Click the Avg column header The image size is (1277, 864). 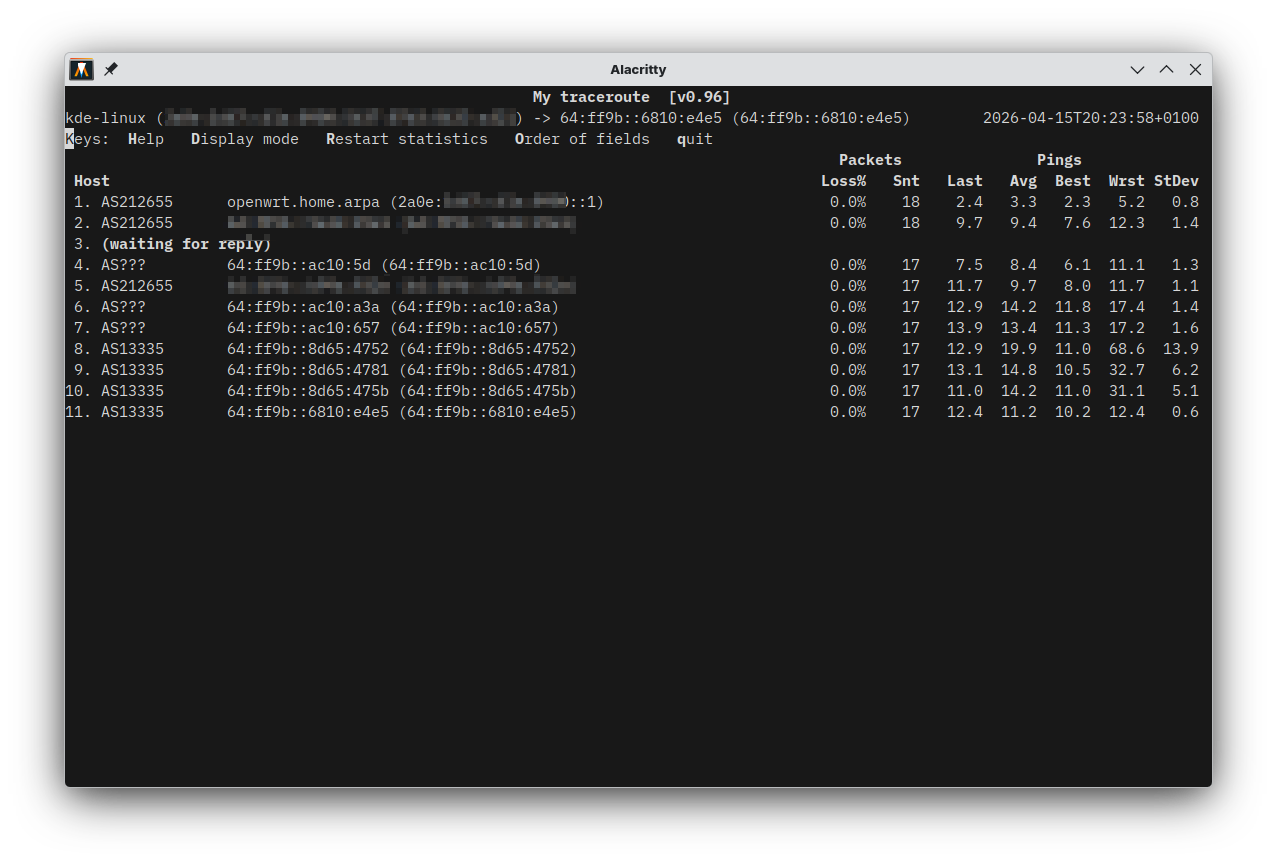1023,181
